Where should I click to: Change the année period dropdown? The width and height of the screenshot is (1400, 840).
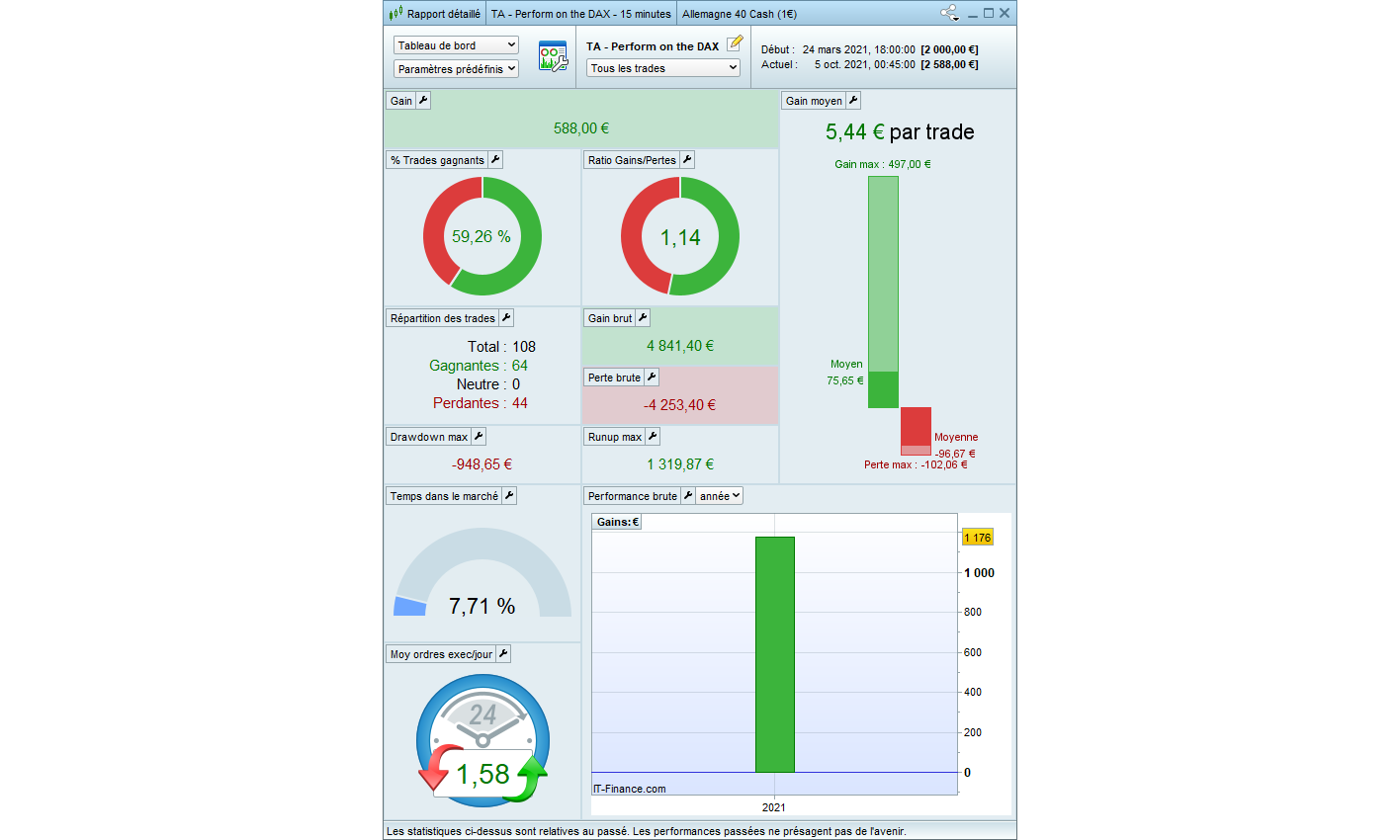(720, 496)
